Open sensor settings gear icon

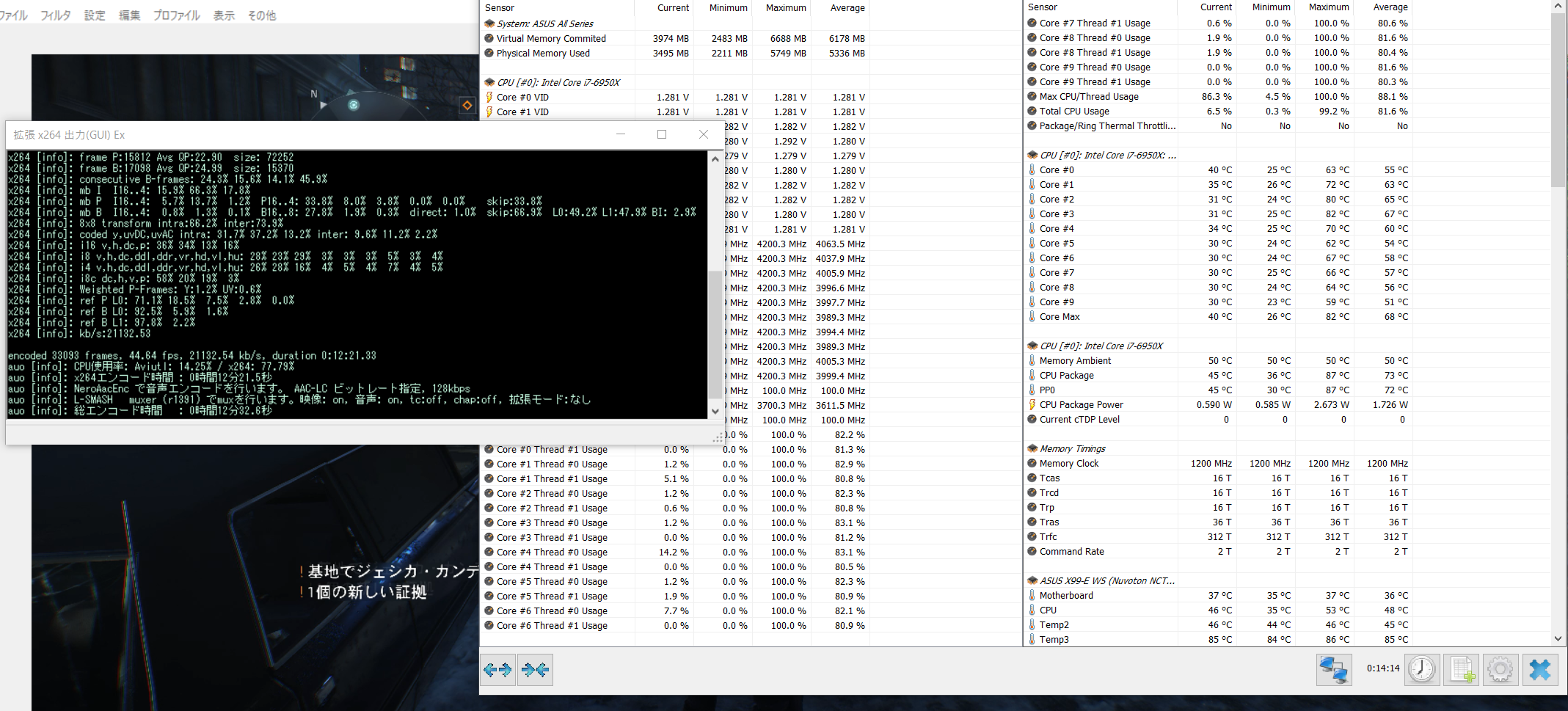coord(1500,669)
